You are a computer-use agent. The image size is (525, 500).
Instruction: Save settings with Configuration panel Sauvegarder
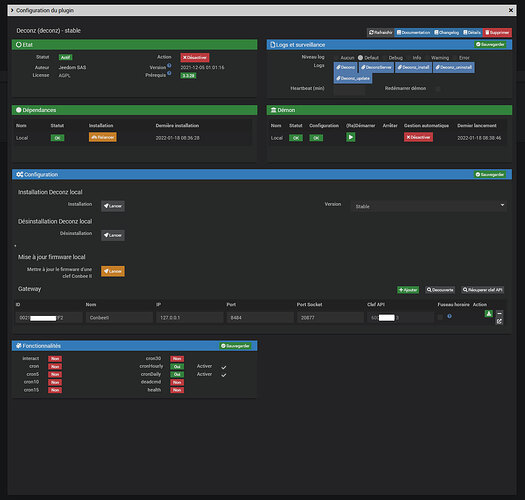(490, 174)
